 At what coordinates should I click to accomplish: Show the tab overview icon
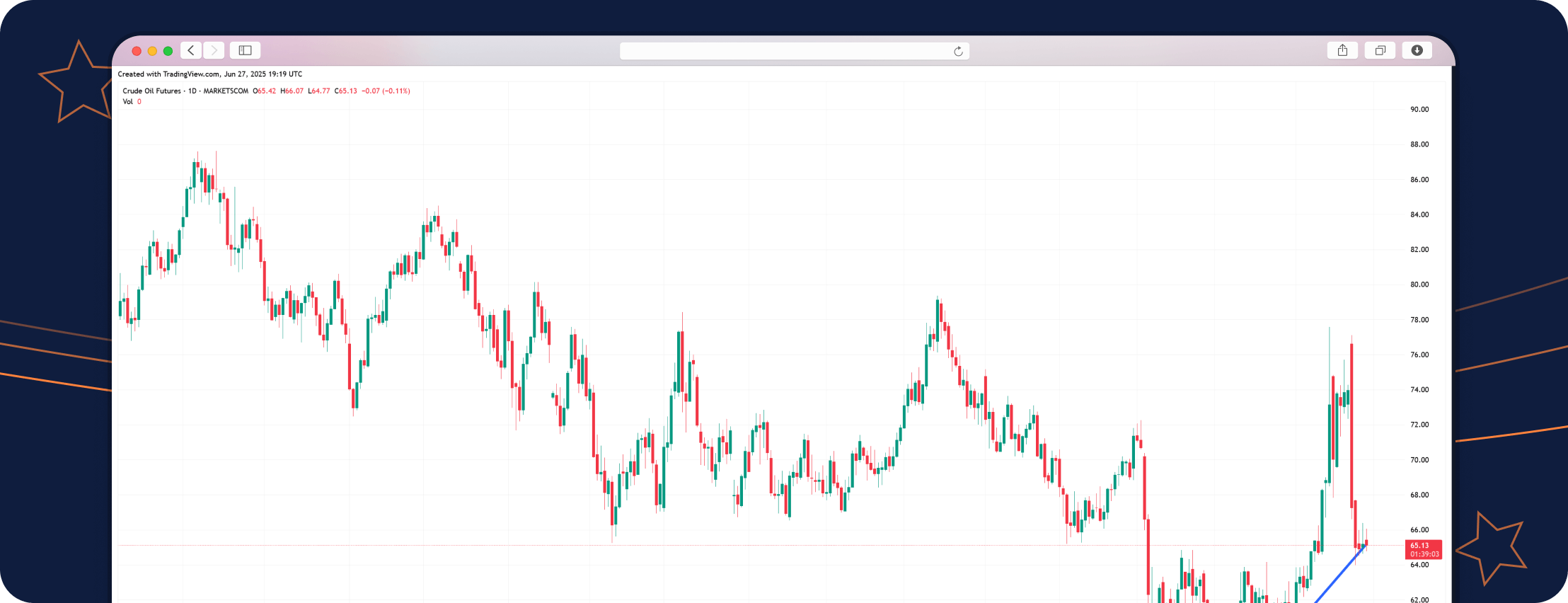click(1380, 50)
